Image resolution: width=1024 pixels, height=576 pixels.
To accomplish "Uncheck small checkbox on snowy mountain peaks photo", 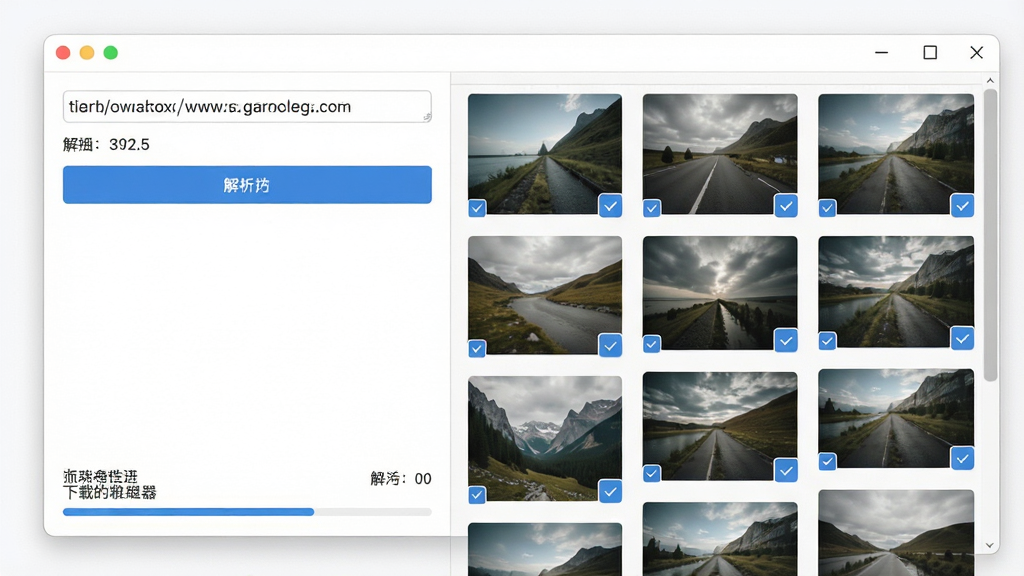I will (477, 495).
